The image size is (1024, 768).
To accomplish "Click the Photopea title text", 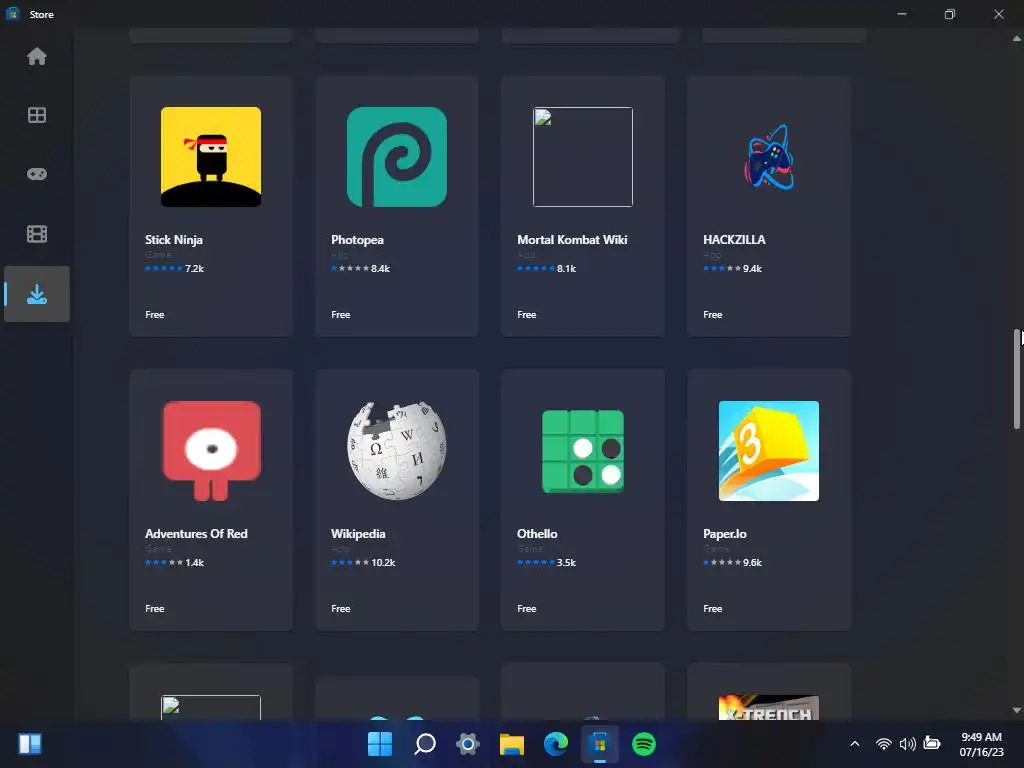I will [x=357, y=240].
